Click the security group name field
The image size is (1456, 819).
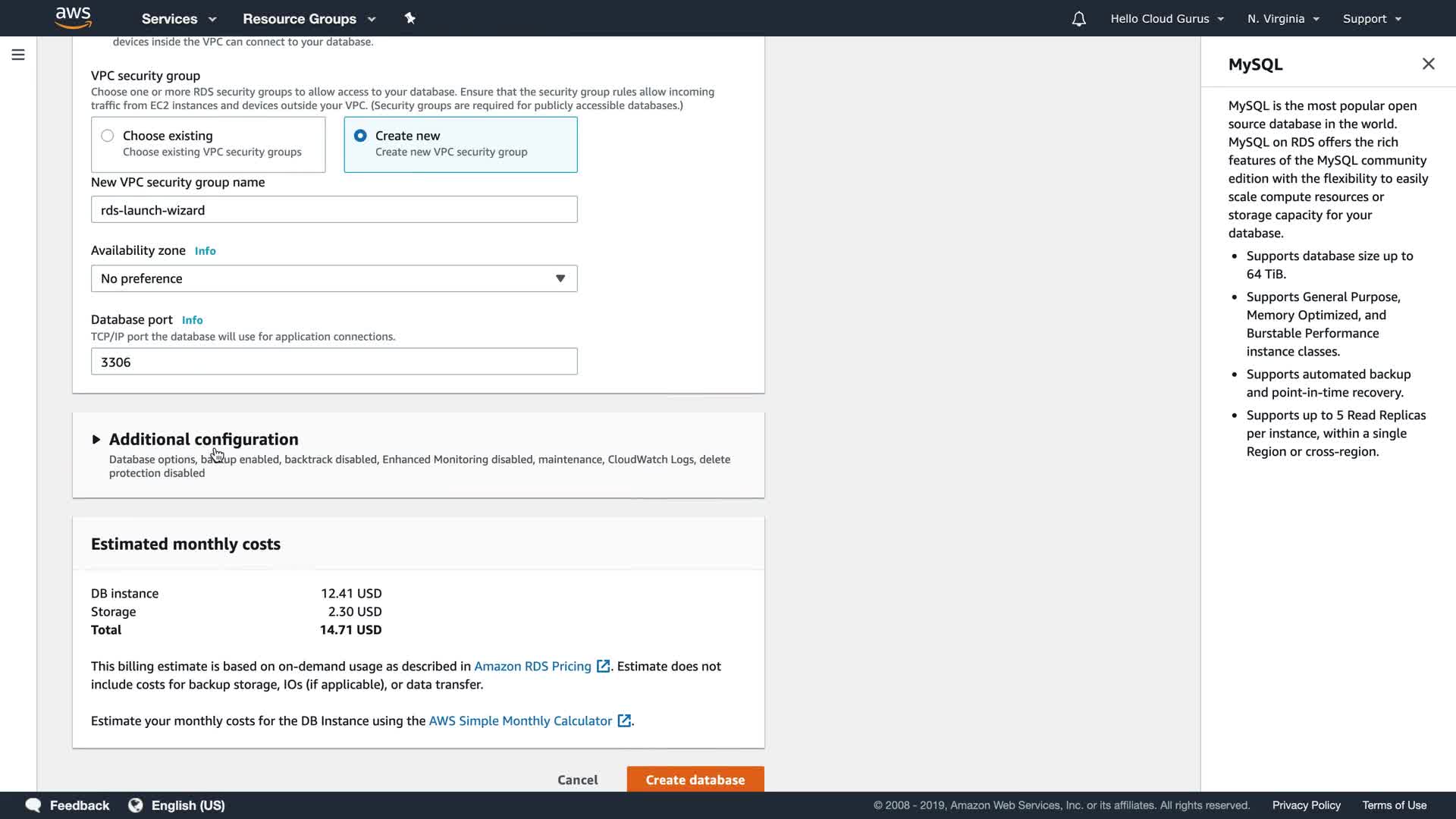[334, 210]
